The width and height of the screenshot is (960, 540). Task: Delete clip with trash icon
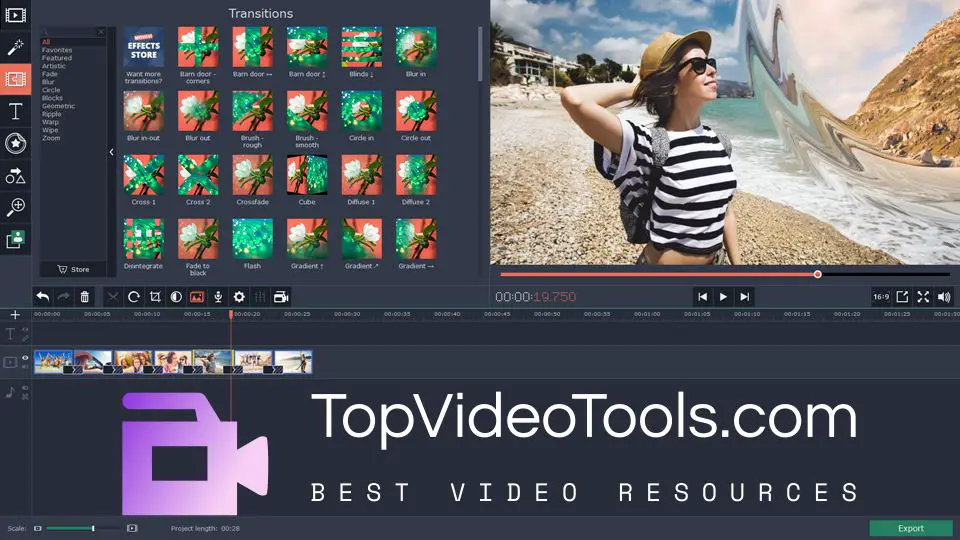click(84, 297)
